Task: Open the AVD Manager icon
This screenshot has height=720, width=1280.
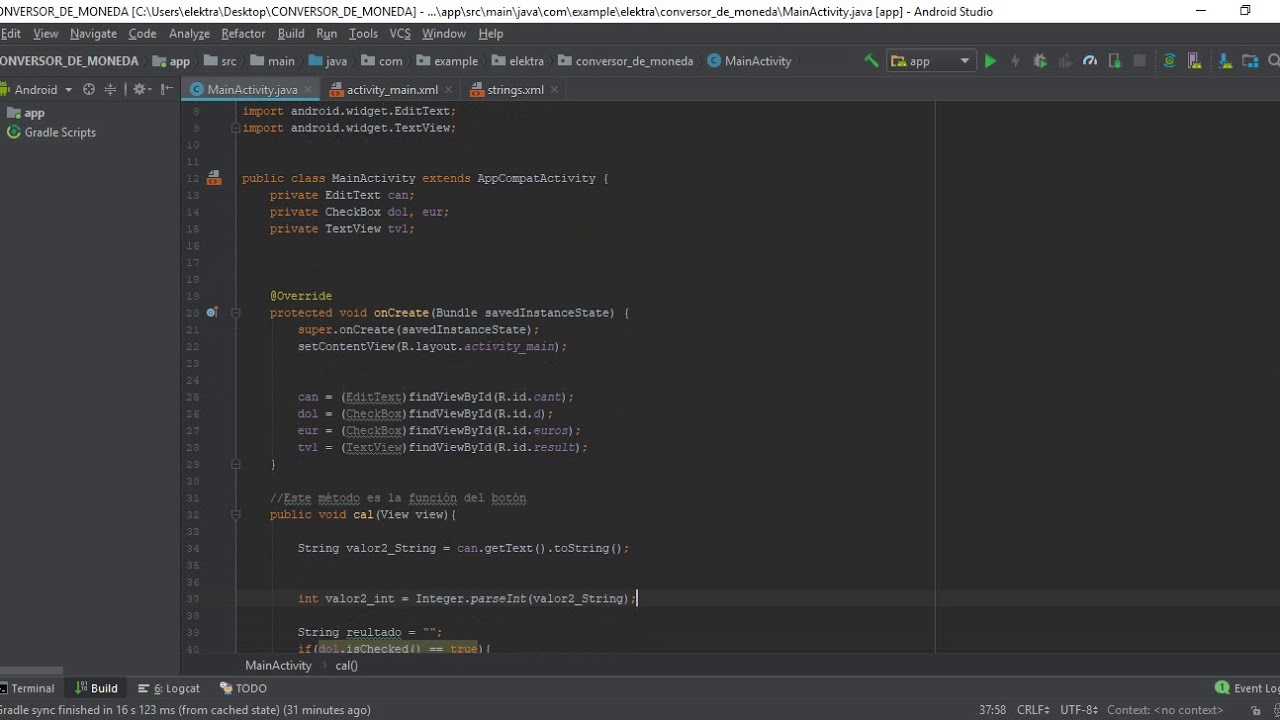Action: click(1194, 61)
